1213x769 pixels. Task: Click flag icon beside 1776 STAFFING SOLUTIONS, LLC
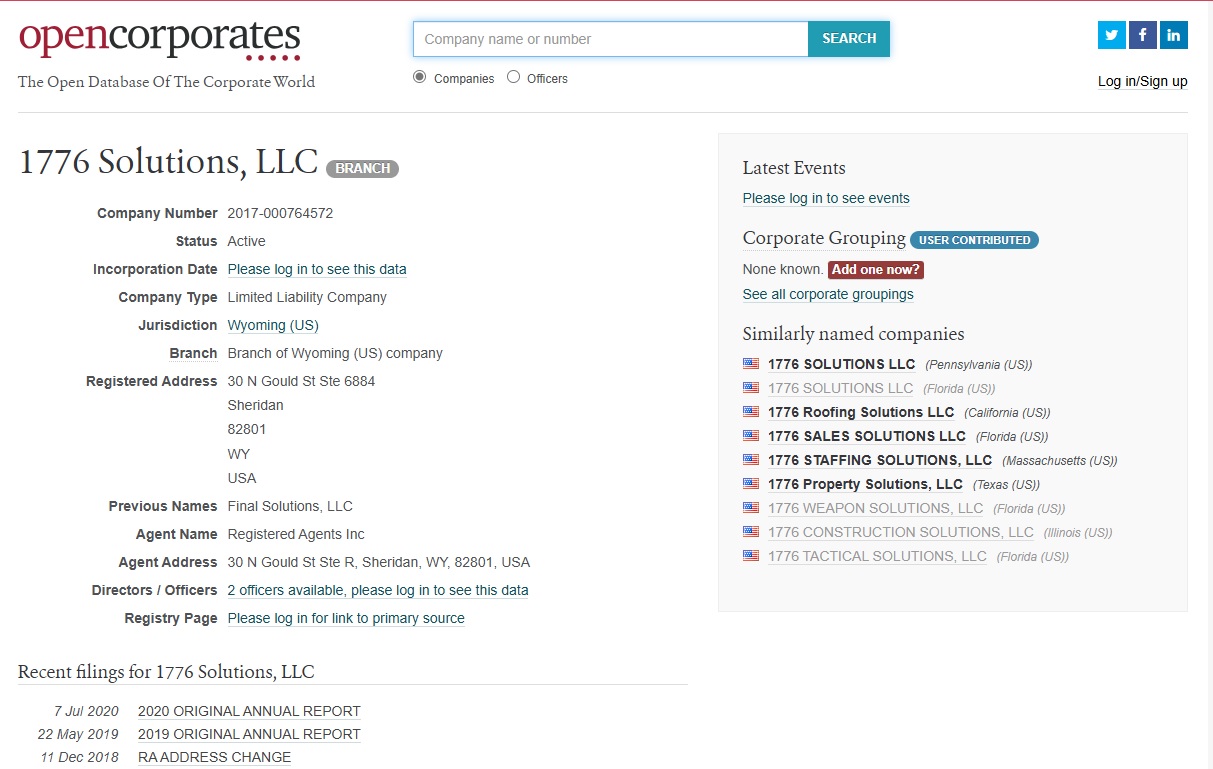(x=751, y=460)
